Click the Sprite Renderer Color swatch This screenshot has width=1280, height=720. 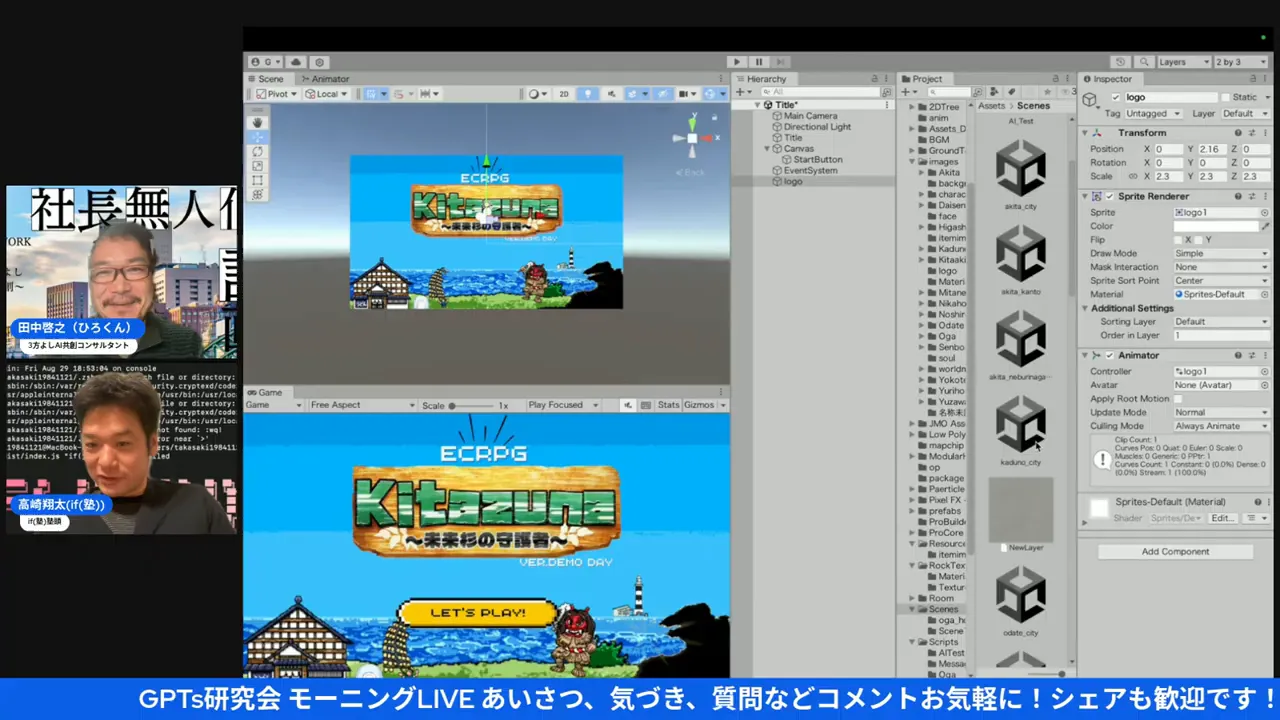click(x=1215, y=227)
